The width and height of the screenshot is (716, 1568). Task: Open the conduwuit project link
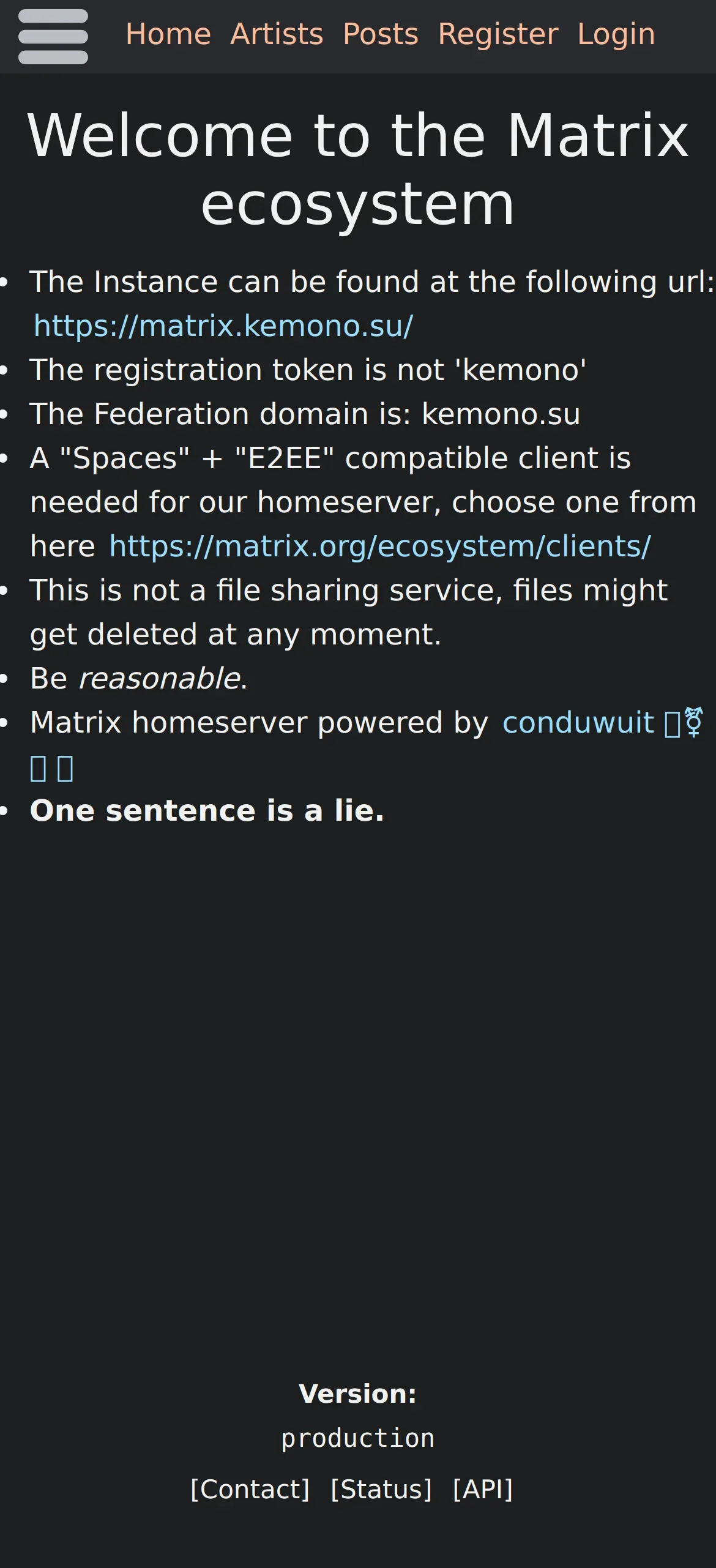(x=578, y=722)
